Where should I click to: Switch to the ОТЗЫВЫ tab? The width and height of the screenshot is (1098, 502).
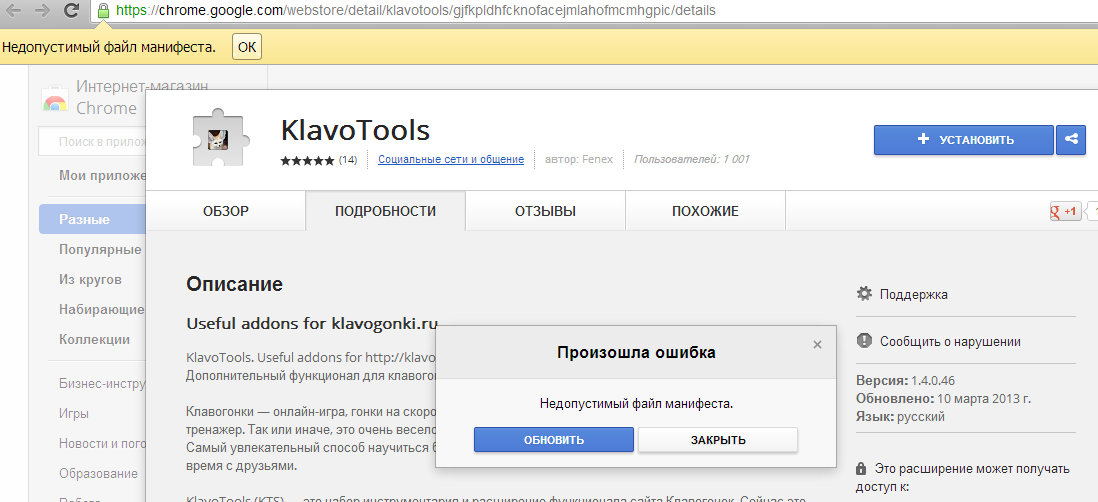coord(545,211)
